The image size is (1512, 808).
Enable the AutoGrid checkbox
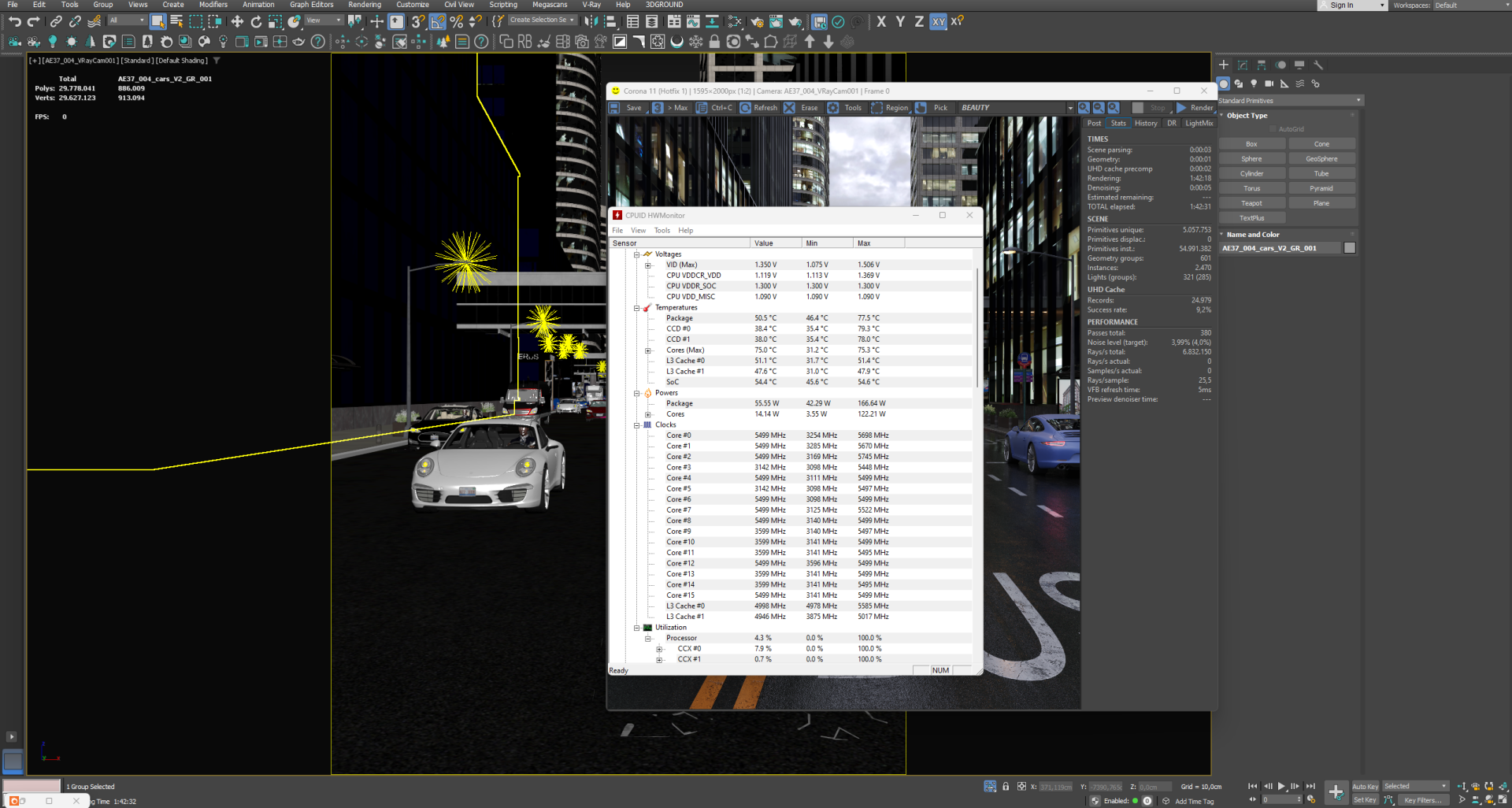tap(1273, 129)
